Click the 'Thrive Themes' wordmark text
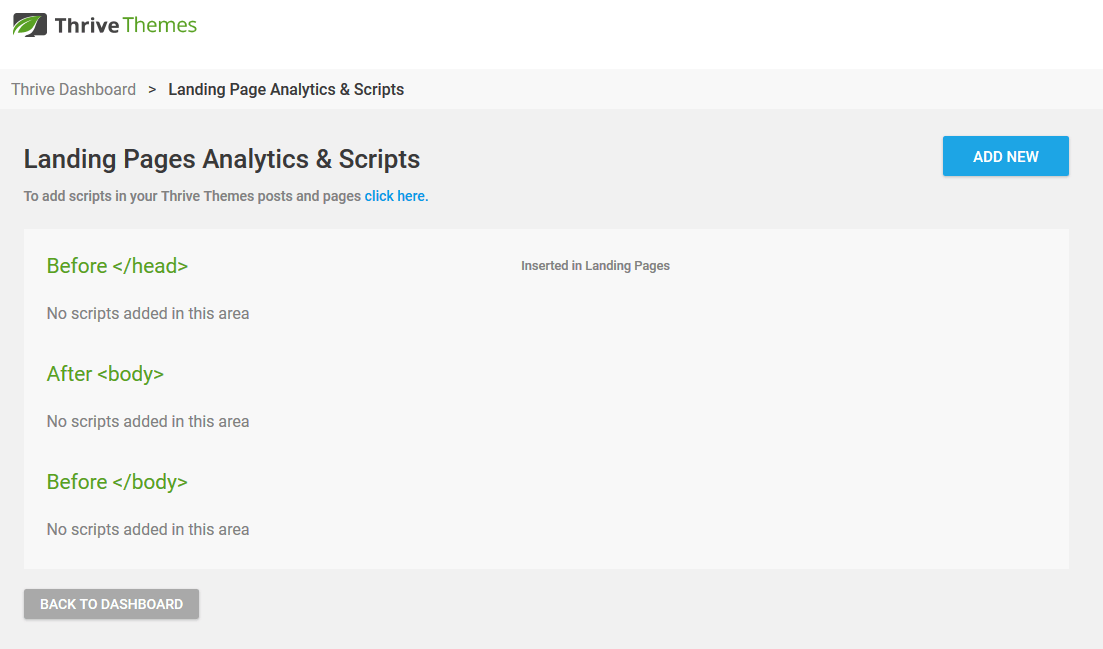Image resolution: width=1103 pixels, height=649 pixels. [x=126, y=25]
